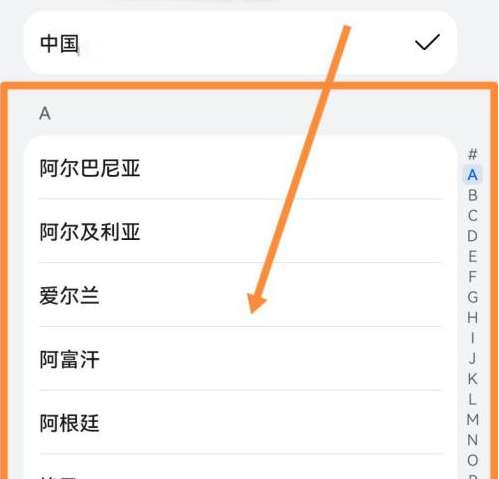Click the checkmark next to 中国
Image resolution: width=499 pixels, height=479 pixels.
[427, 42]
